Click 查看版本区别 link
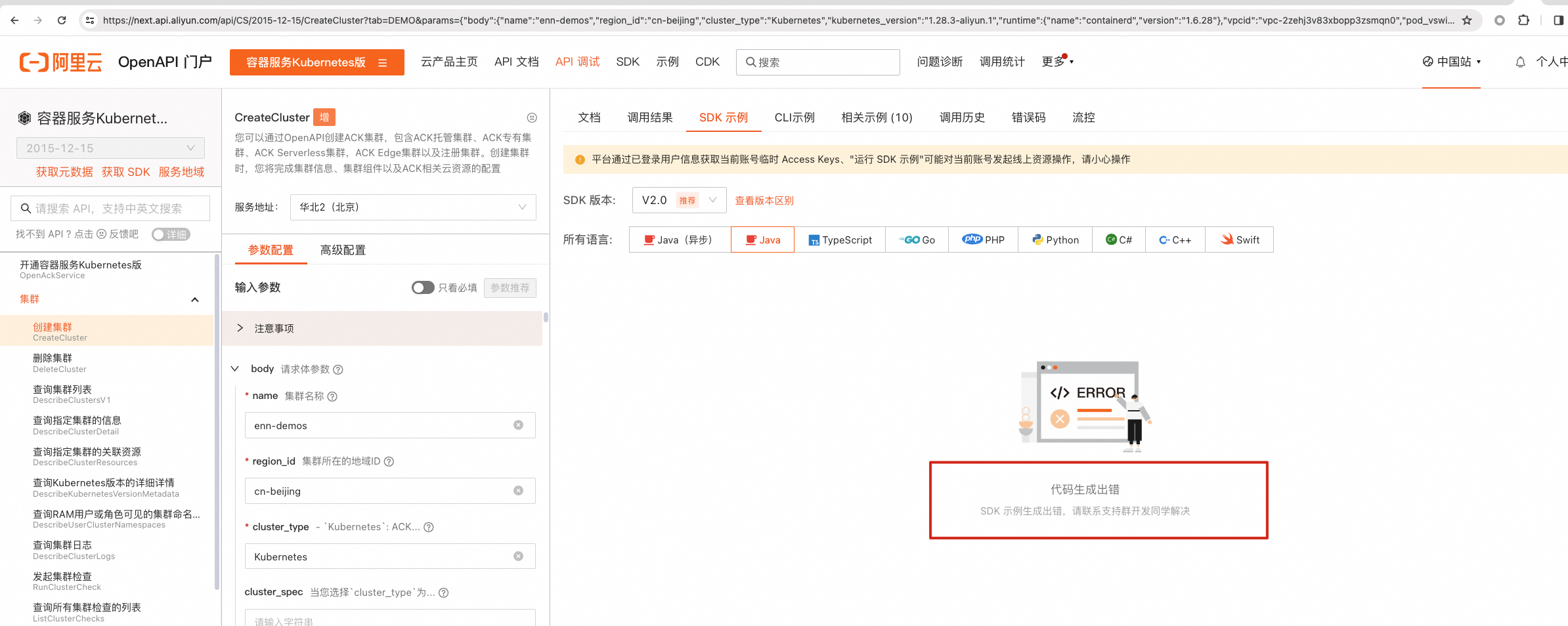Screen dimensions: 1568x626 (x=764, y=201)
